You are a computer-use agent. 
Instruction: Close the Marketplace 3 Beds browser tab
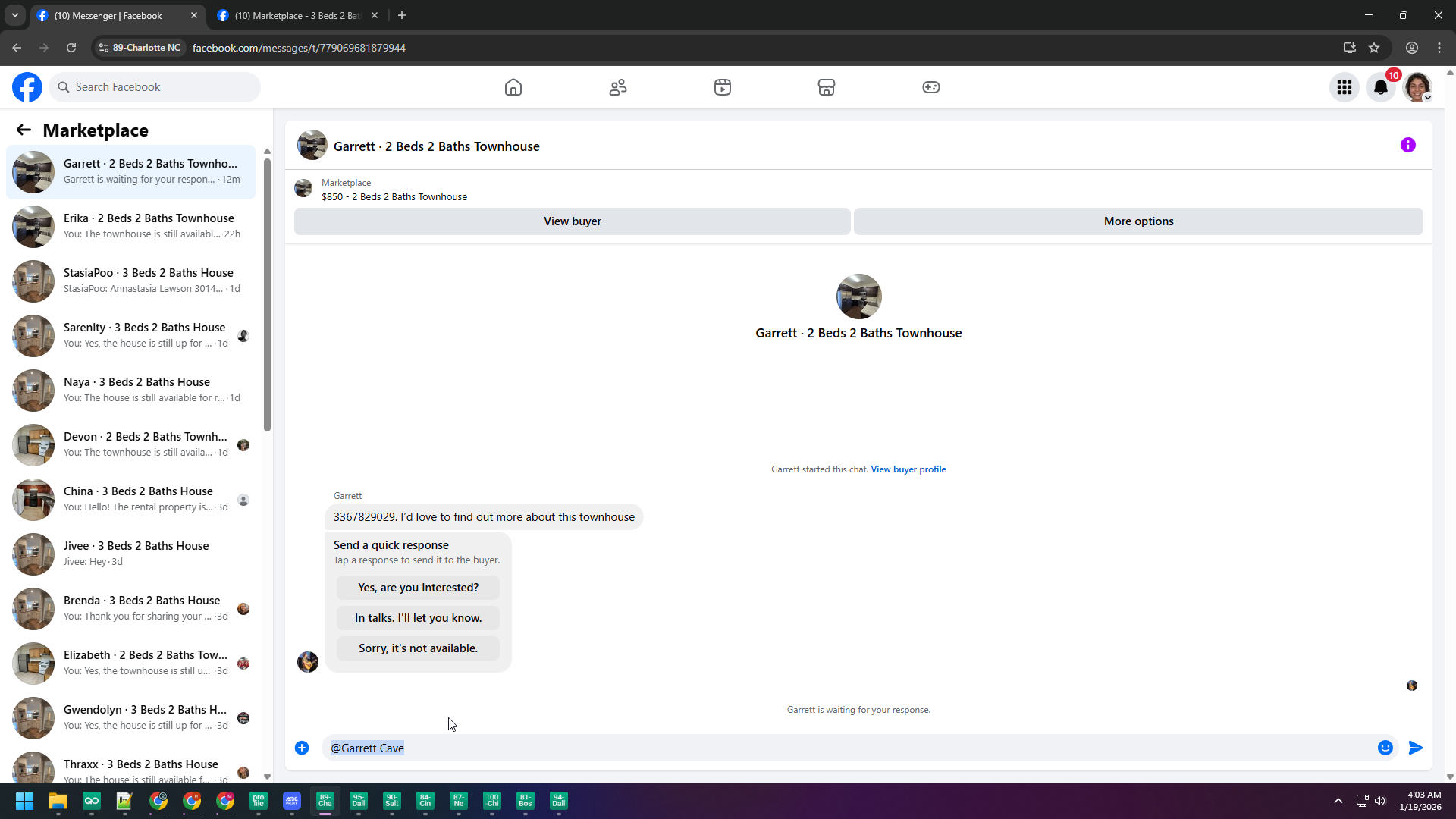375,16
